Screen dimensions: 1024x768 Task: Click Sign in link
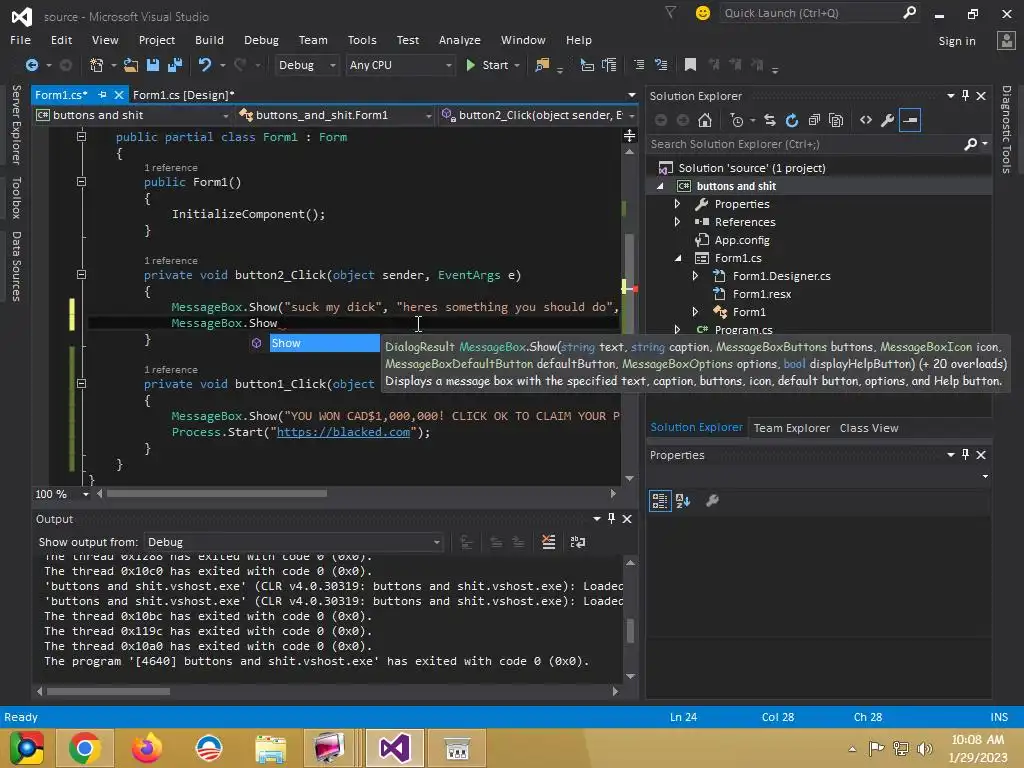click(957, 40)
